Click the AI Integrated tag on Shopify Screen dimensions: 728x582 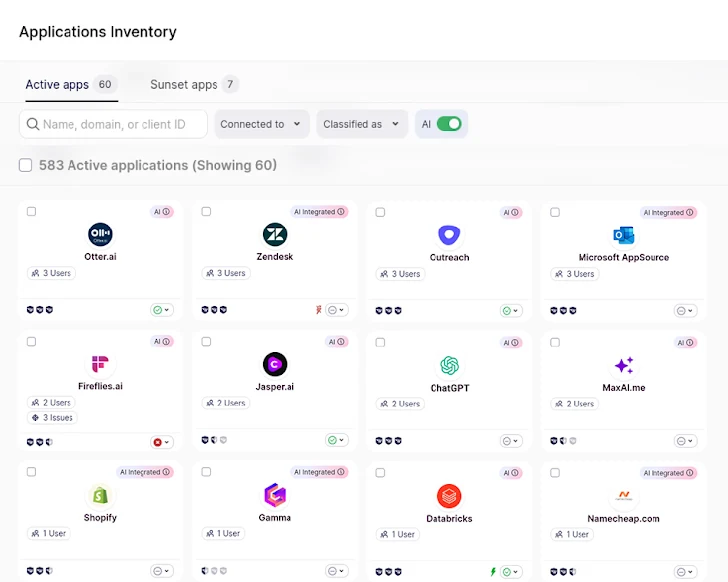pos(146,472)
